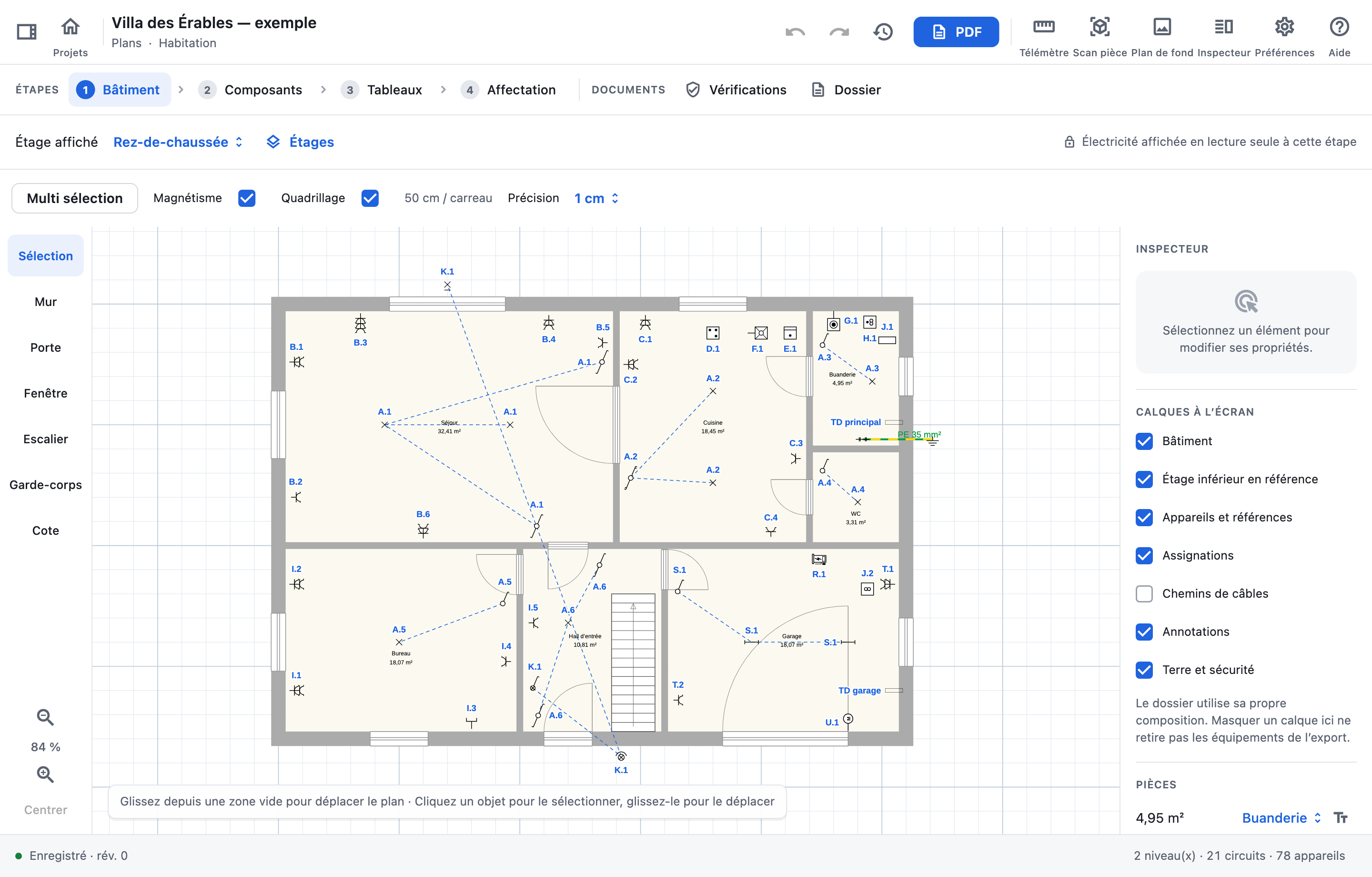Uncheck the Bâtiment layer
The width and height of the screenshot is (1372, 877).
(x=1144, y=441)
